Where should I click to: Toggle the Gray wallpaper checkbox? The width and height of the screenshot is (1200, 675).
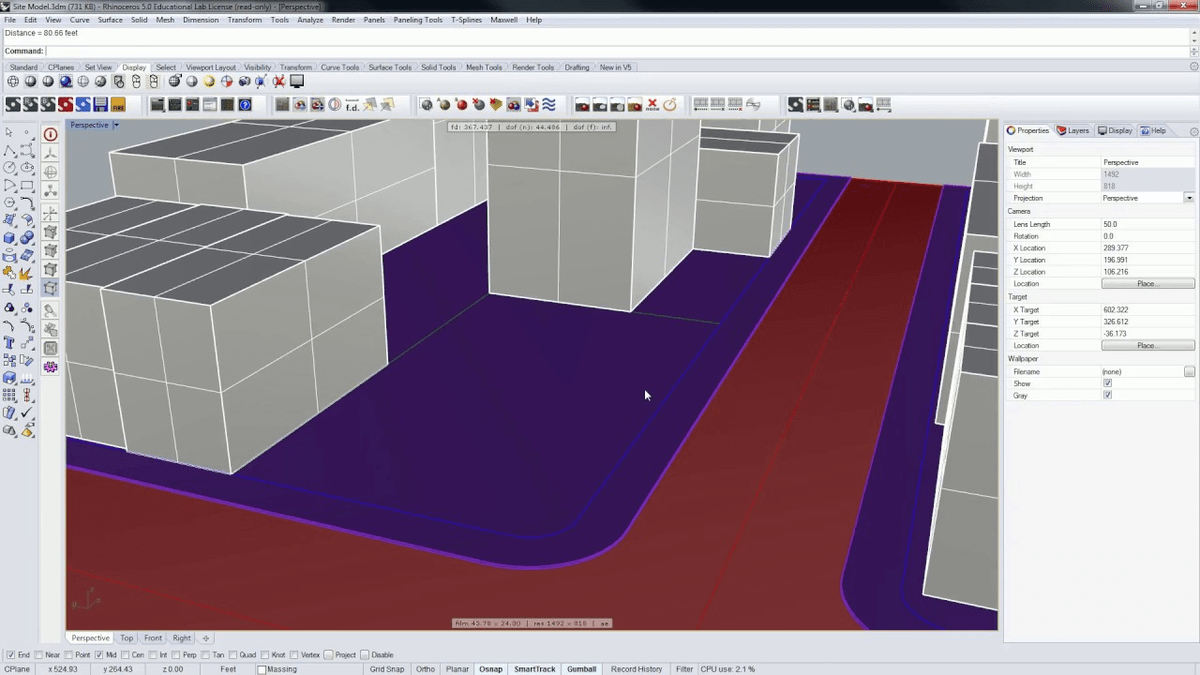[1107, 394]
